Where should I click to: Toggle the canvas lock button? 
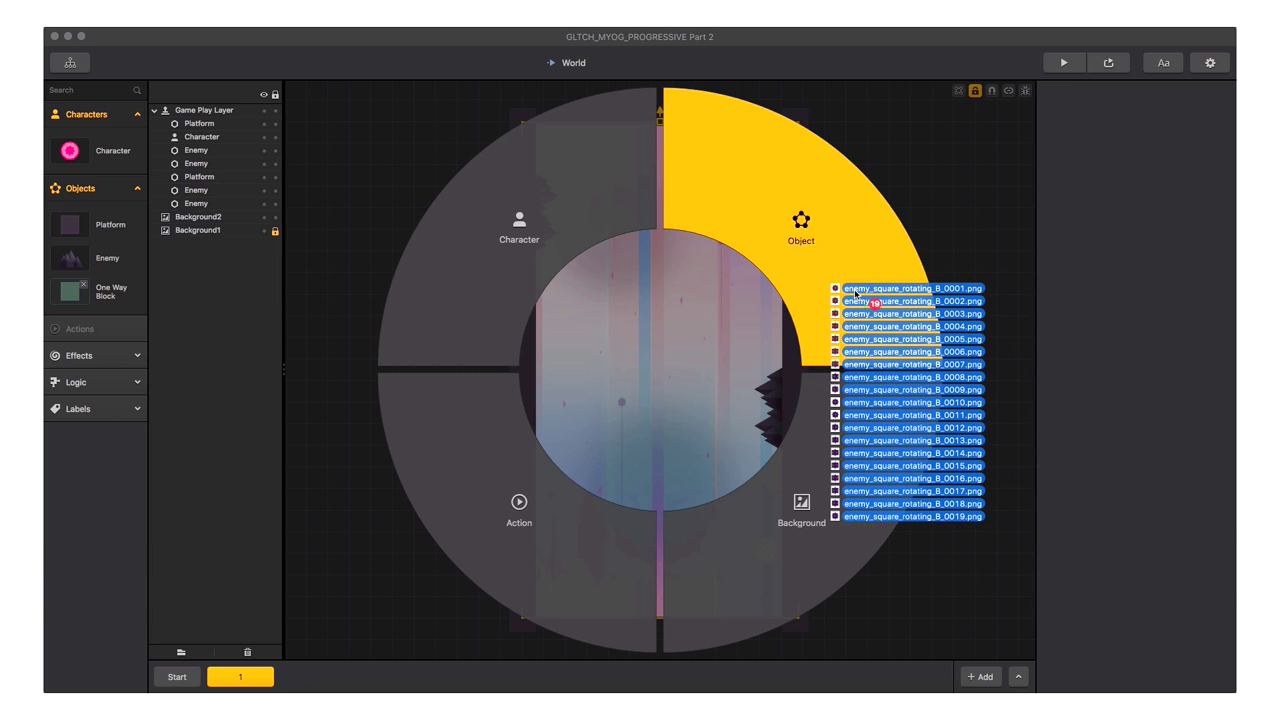975,91
